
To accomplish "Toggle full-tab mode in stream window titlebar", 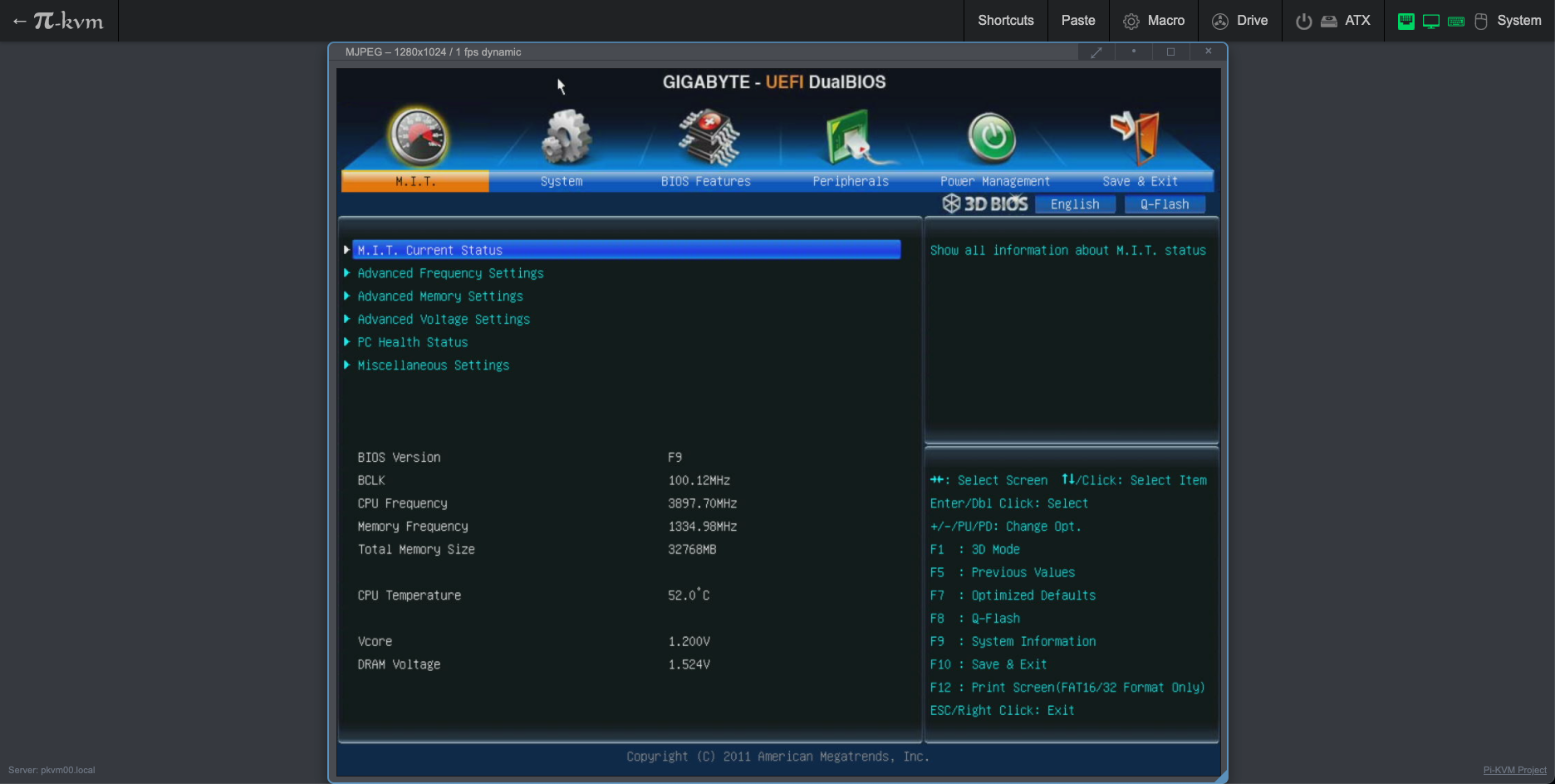I will [1096, 51].
